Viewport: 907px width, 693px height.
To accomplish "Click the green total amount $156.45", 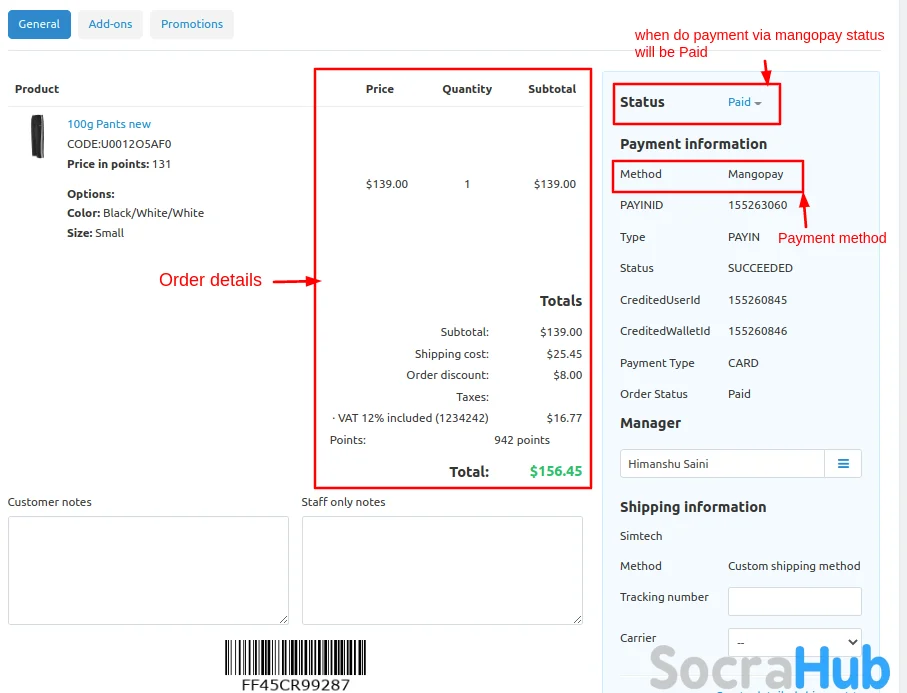I will (555, 471).
